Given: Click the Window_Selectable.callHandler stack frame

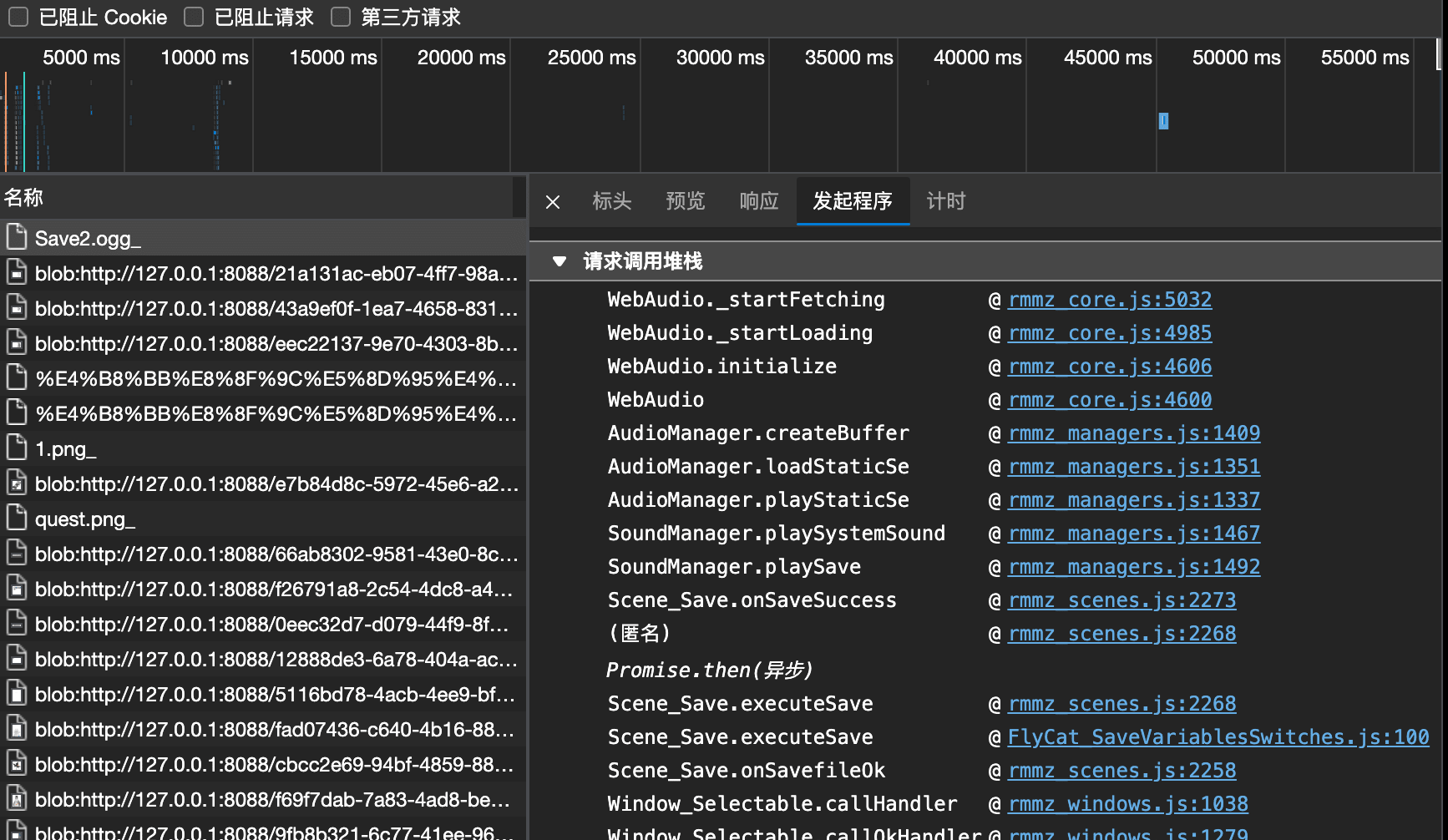Looking at the screenshot, I should click(x=782, y=804).
